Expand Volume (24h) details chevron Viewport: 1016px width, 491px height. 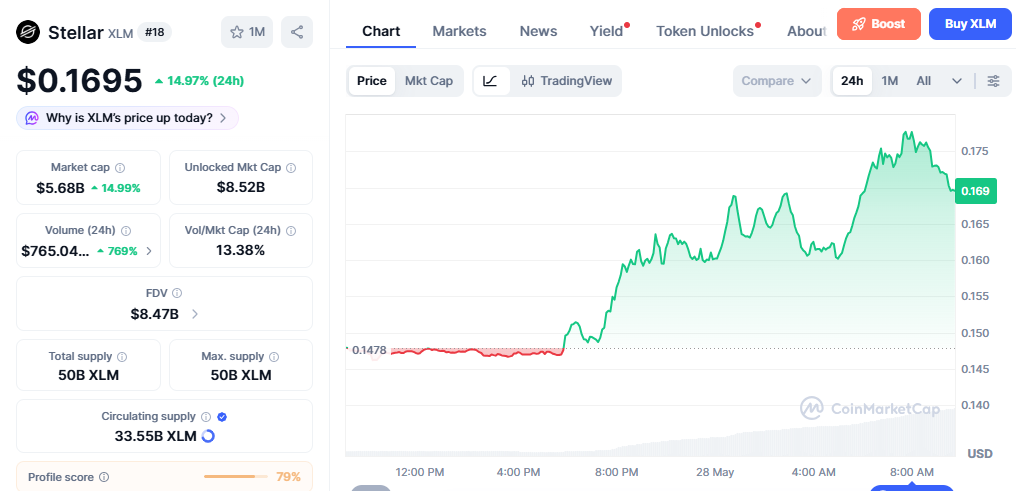(x=149, y=251)
